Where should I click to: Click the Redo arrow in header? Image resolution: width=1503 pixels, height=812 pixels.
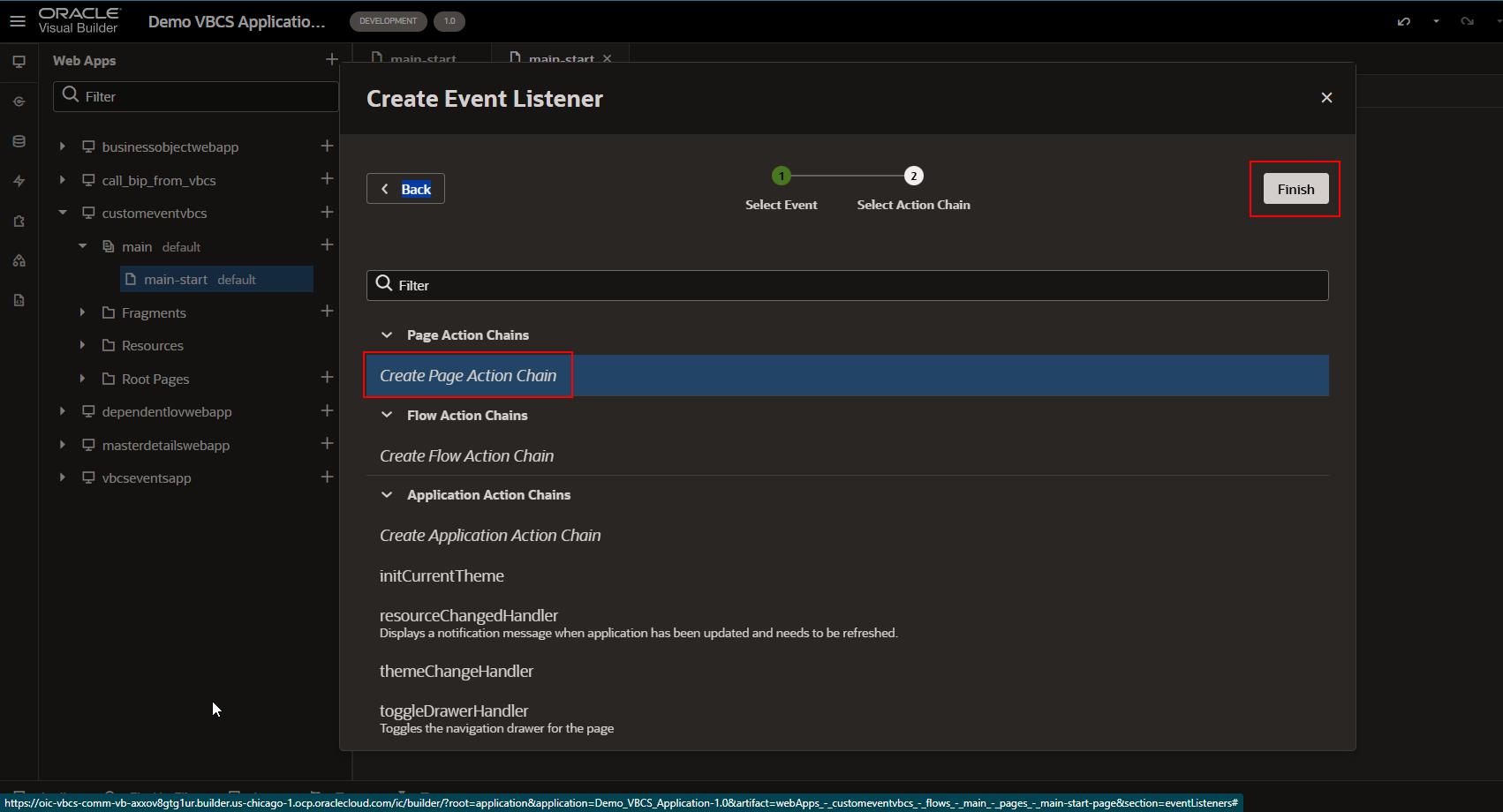[1467, 21]
